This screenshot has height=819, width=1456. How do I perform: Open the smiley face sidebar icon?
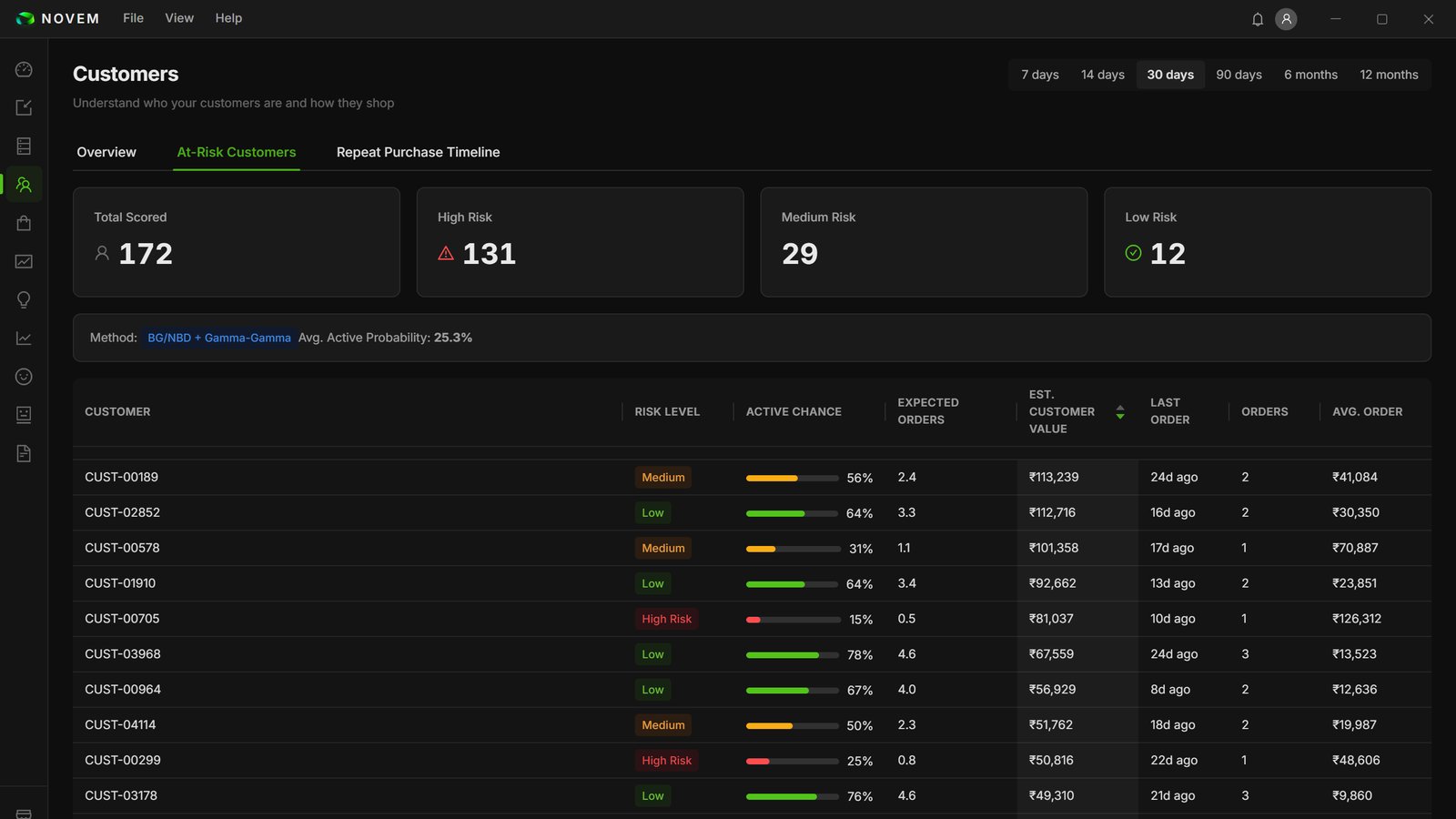tap(24, 377)
